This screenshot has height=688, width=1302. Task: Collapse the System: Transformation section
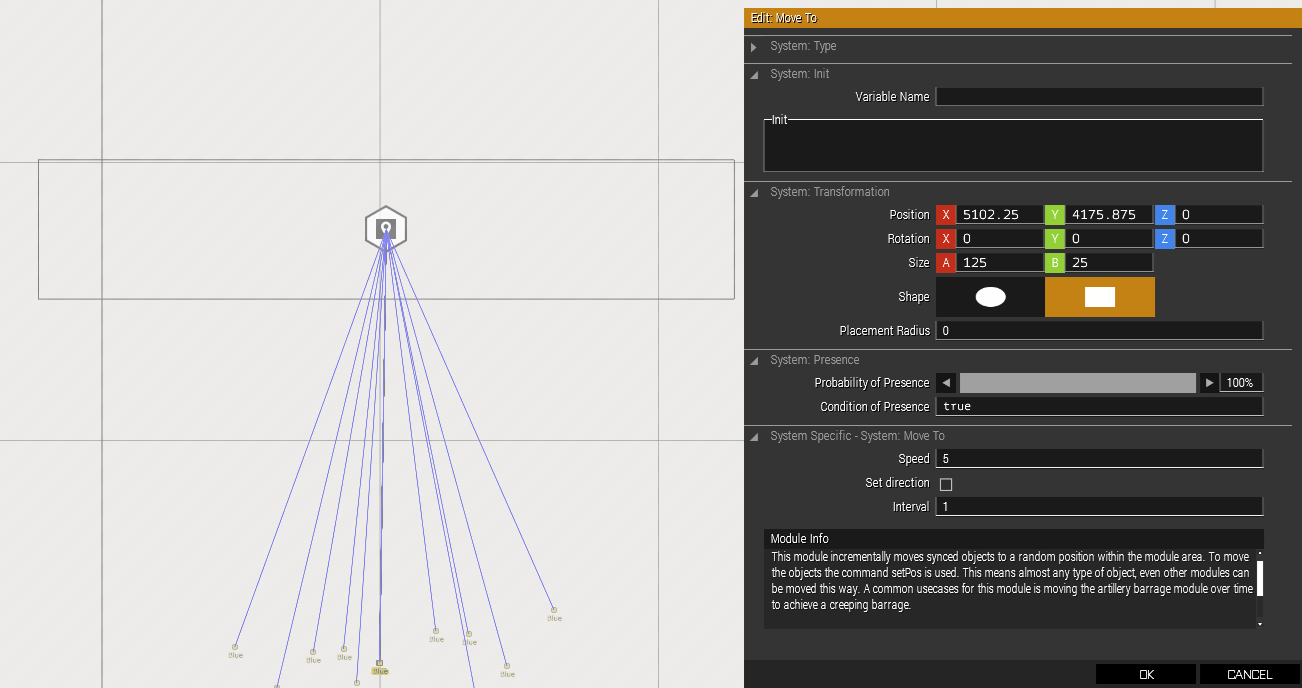(x=753, y=193)
